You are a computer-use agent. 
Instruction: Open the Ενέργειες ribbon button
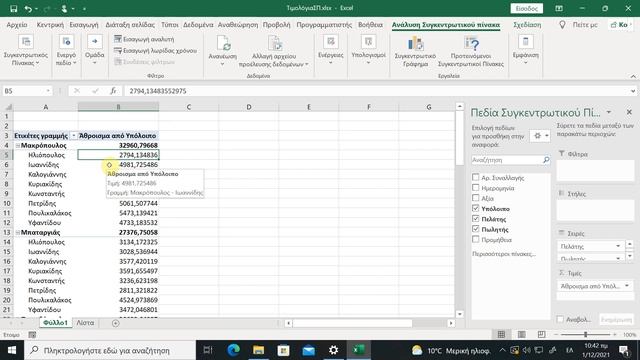331,51
